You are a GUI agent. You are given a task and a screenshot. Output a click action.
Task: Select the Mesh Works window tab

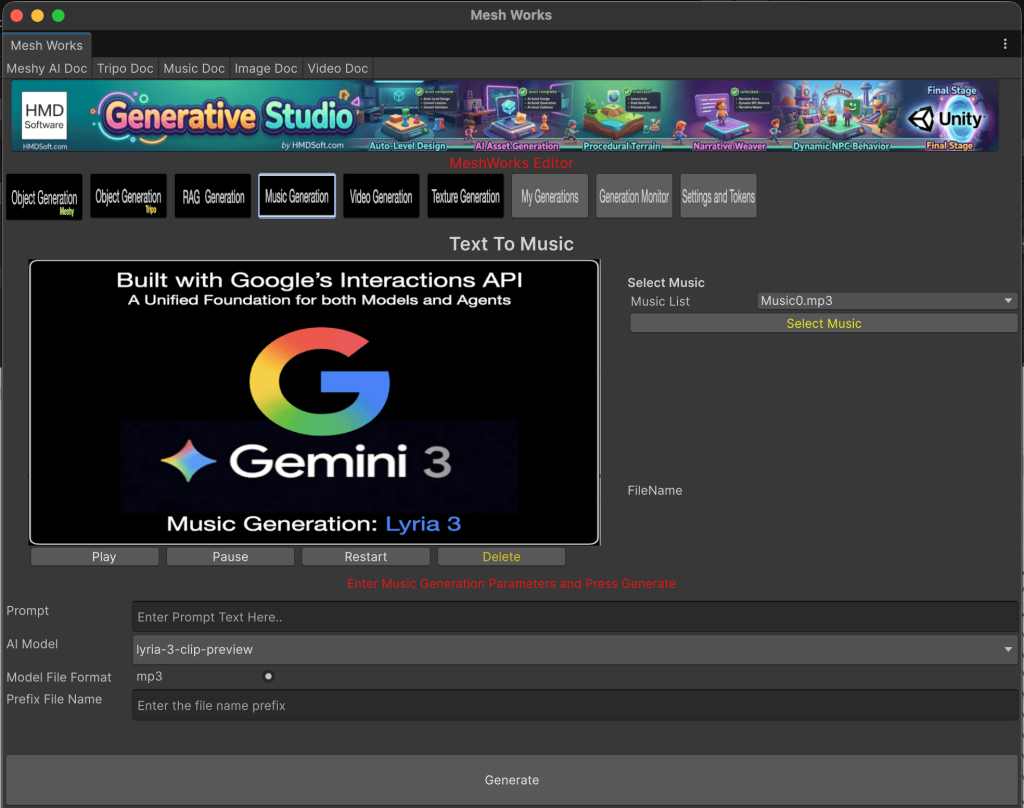pos(47,45)
